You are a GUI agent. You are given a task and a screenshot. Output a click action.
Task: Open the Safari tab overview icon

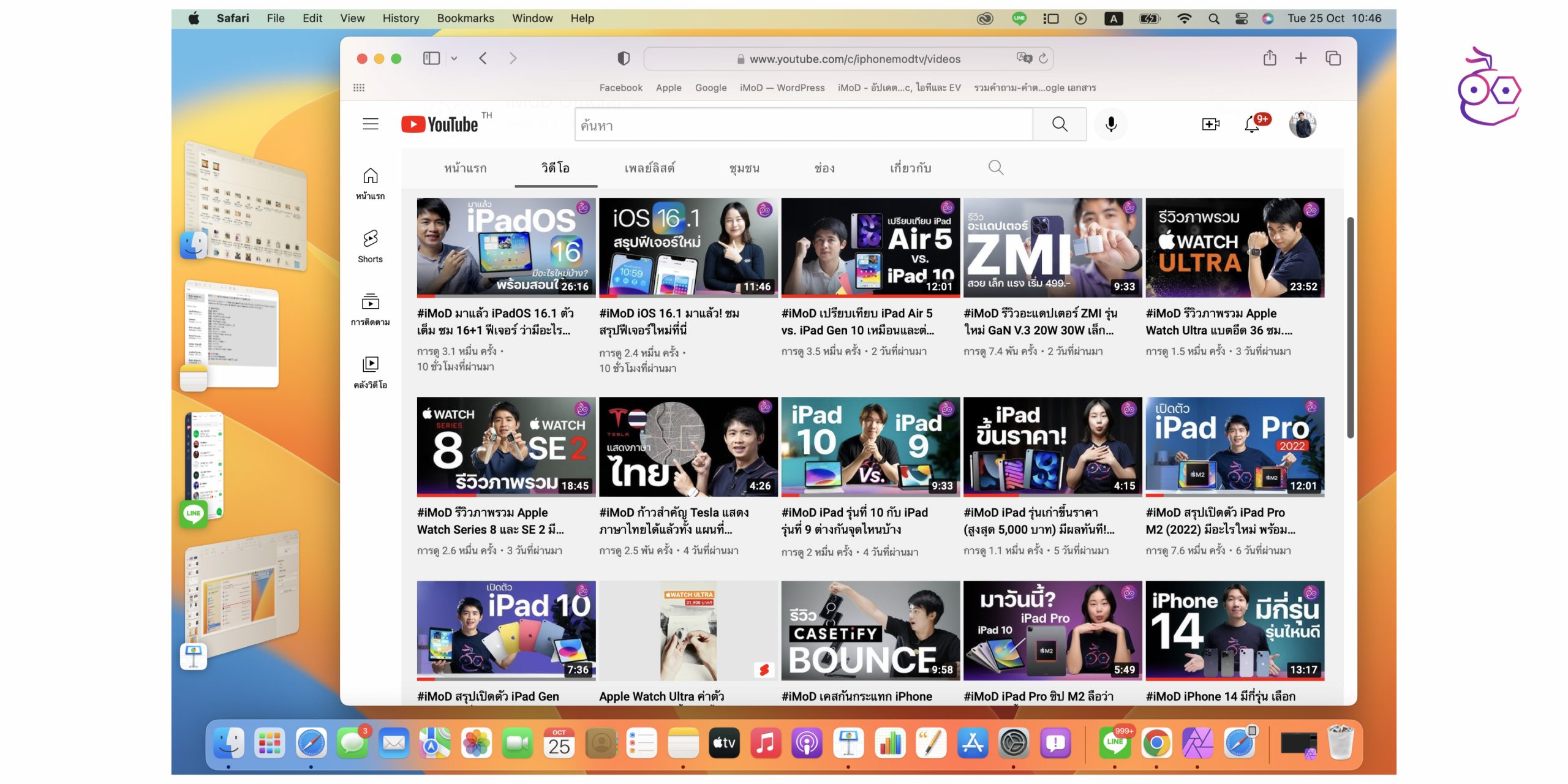[1333, 58]
